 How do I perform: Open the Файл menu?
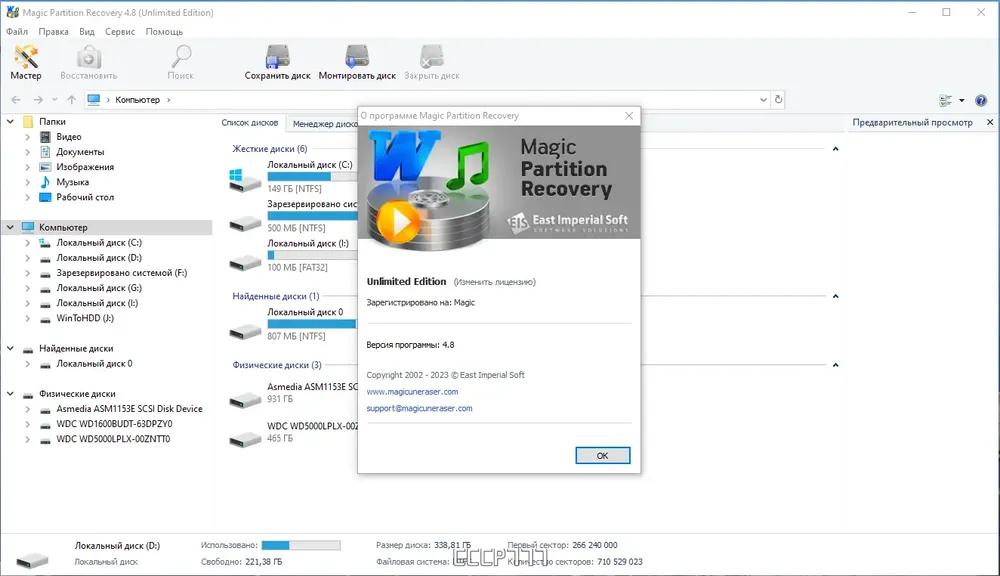17,31
